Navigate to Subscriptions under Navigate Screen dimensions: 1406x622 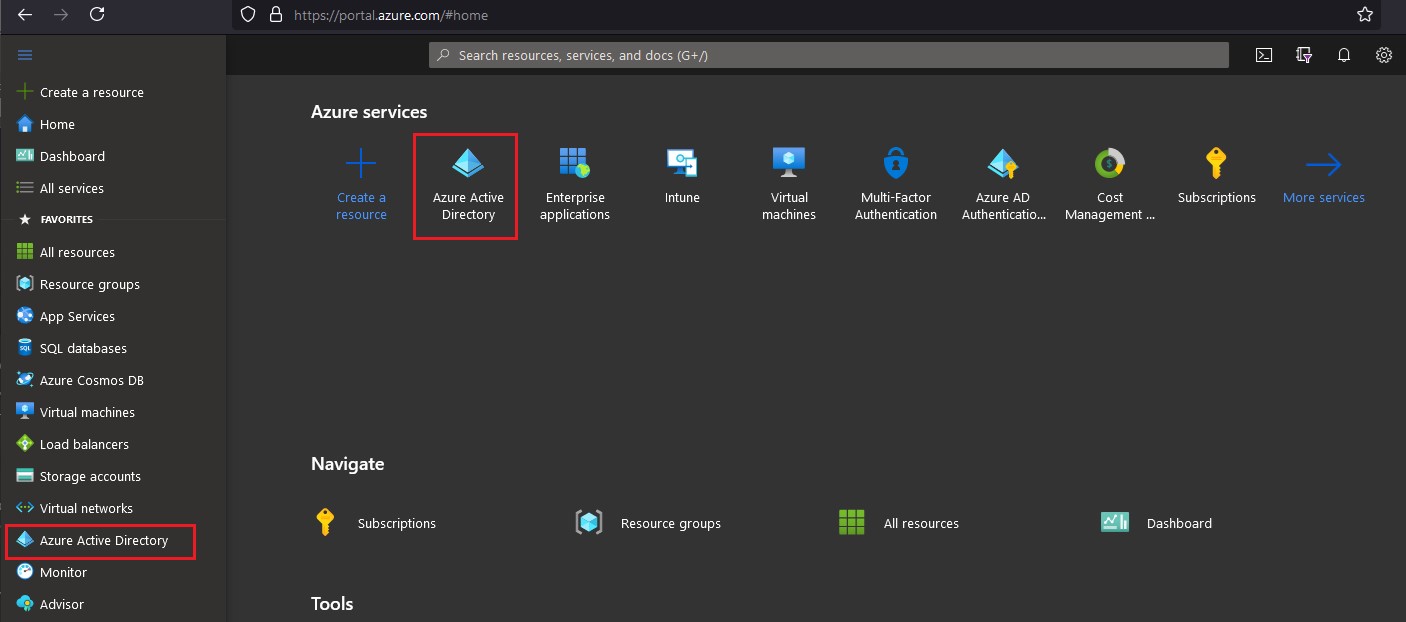click(375, 523)
